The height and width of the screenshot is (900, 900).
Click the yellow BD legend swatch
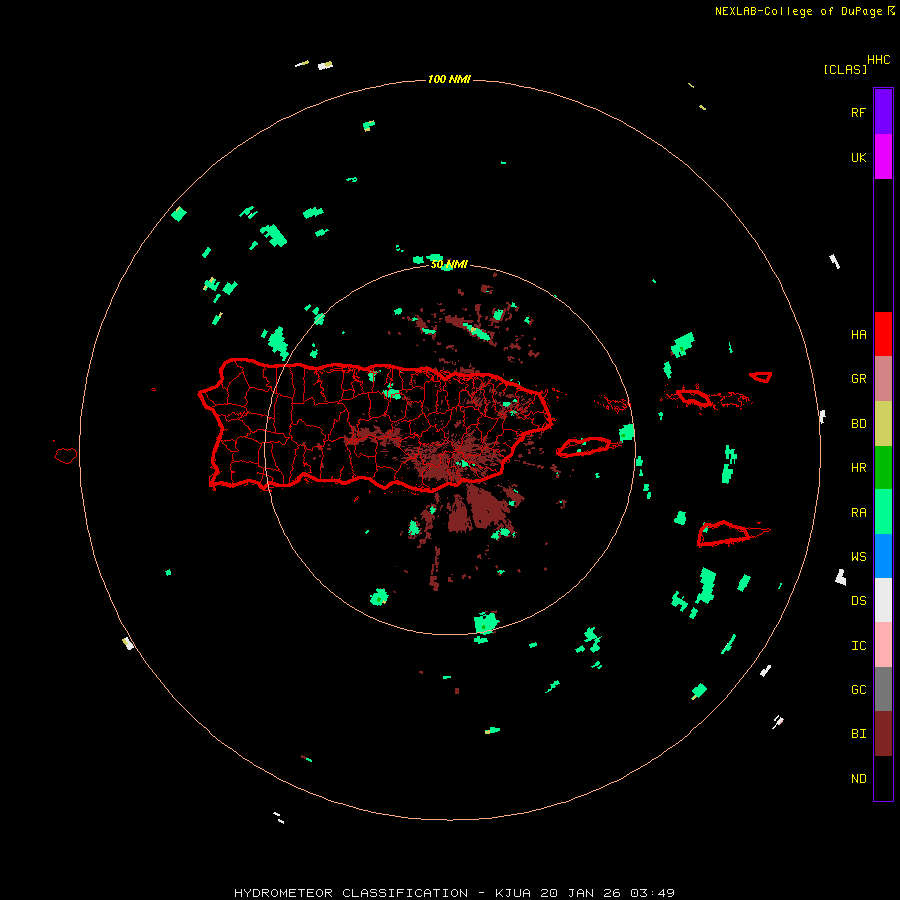[883, 423]
